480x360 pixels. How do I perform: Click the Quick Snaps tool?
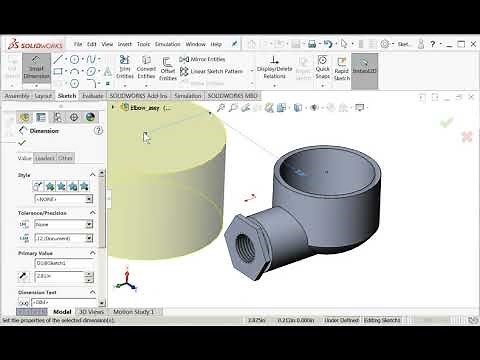click(x=322, y=68)
